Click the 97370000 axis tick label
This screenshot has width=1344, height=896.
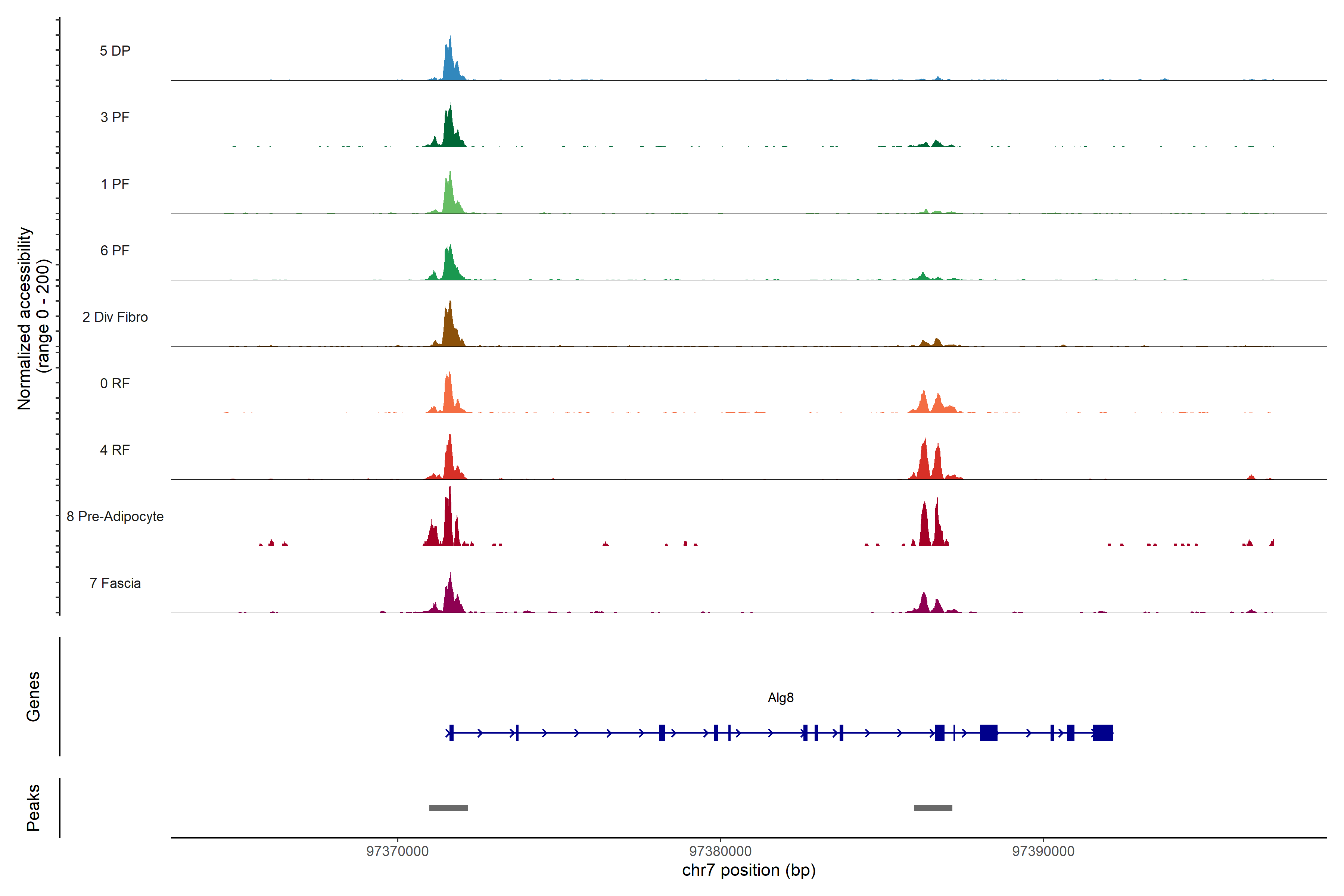[397, 852]
